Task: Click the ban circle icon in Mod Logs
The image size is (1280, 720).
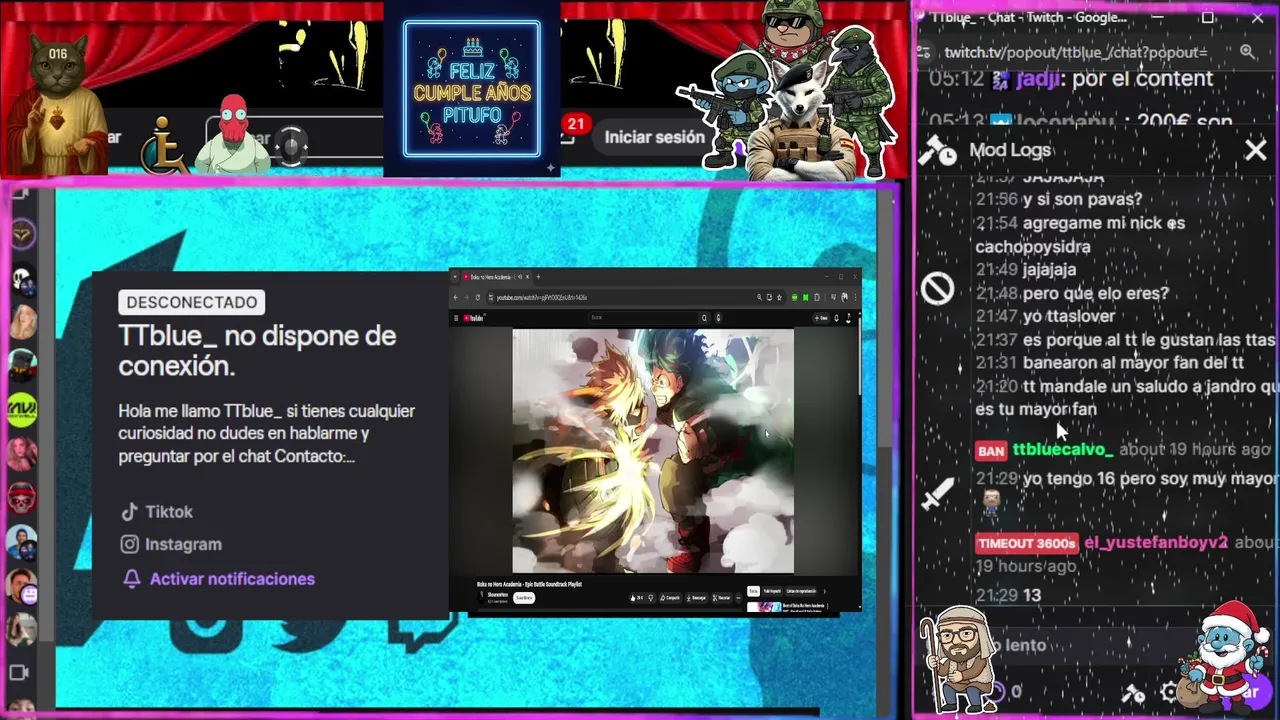Action: (937, 289)
